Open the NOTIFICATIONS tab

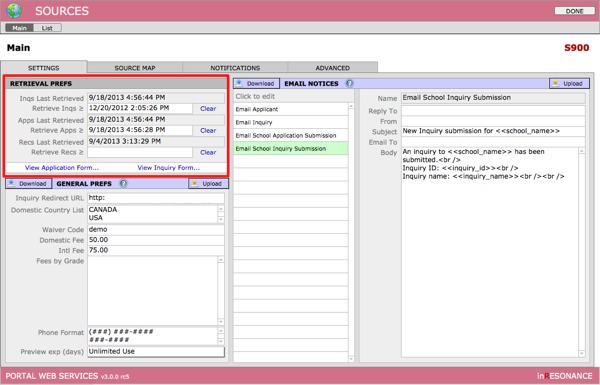point(235,68)
